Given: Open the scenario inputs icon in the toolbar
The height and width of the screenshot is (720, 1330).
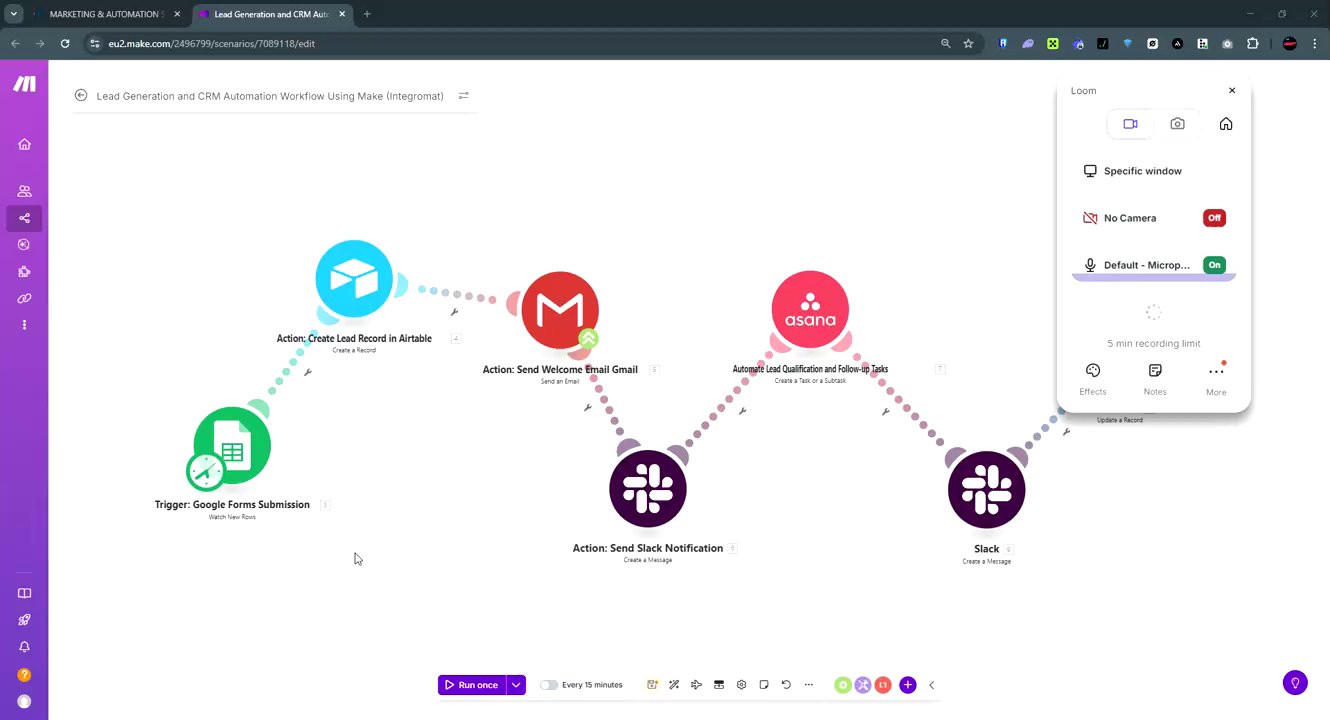Looking at the screenshot, I should (719, 685).
